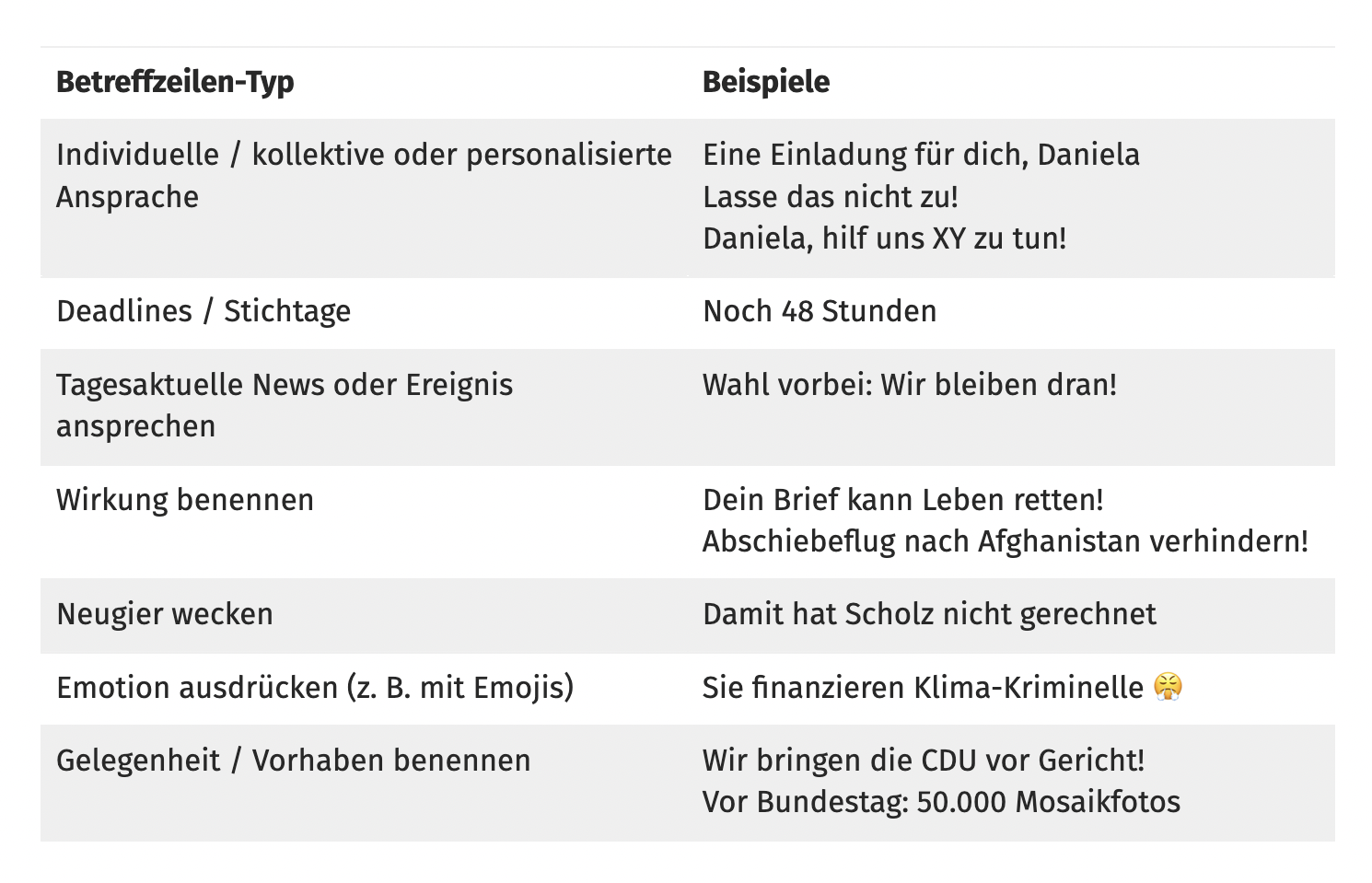Click "Daniela, hilf uns XY zu tun!"
This screenshot has width=1372, height=883.
click(884, 238)
